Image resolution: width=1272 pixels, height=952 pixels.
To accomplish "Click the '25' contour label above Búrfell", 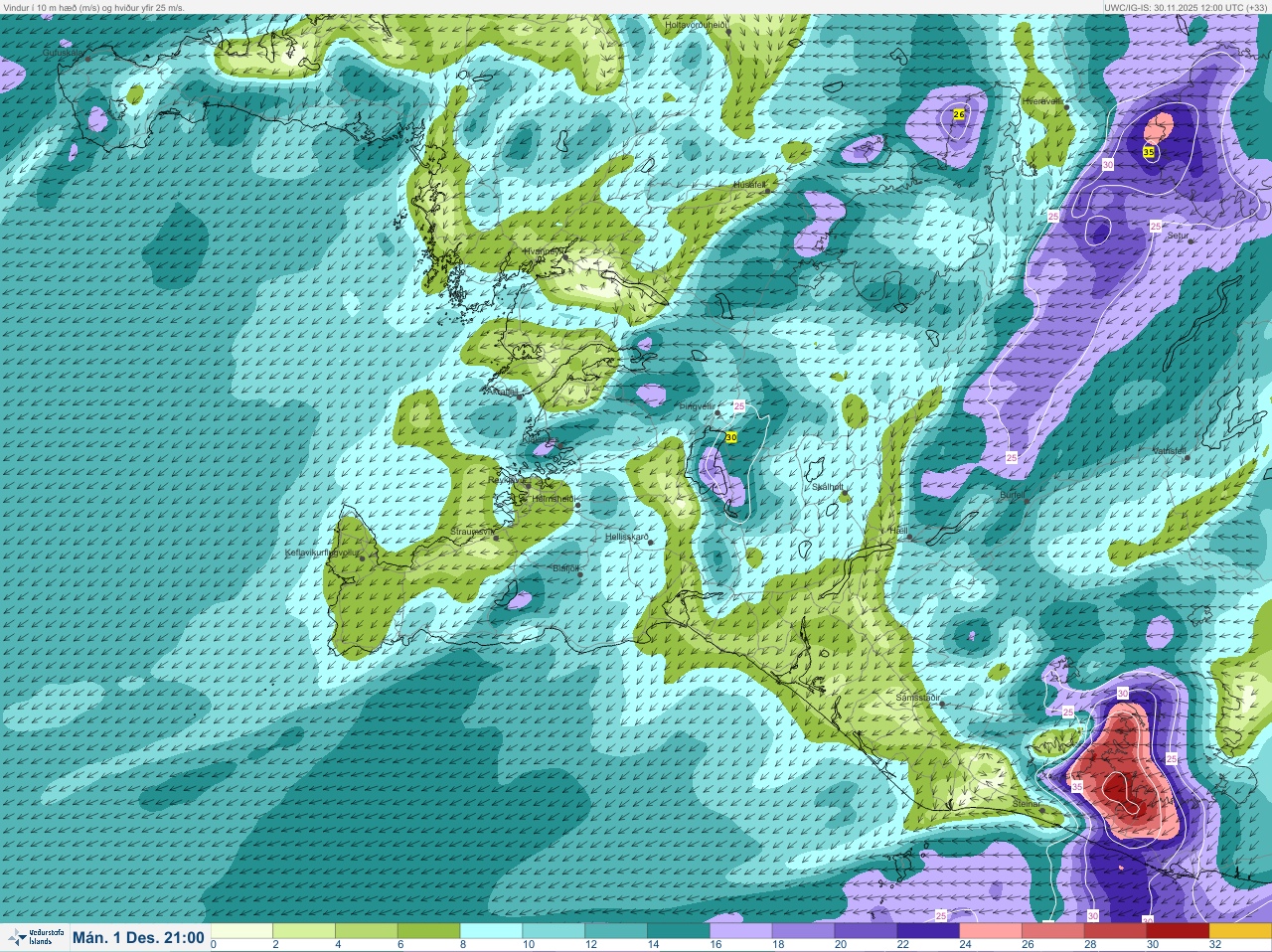I will coord(1012,458).
